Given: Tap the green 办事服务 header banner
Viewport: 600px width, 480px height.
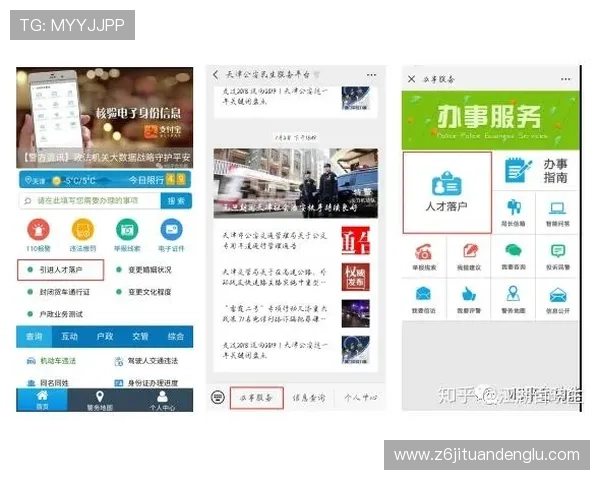Looking at the screenshot, I should 490,120.
